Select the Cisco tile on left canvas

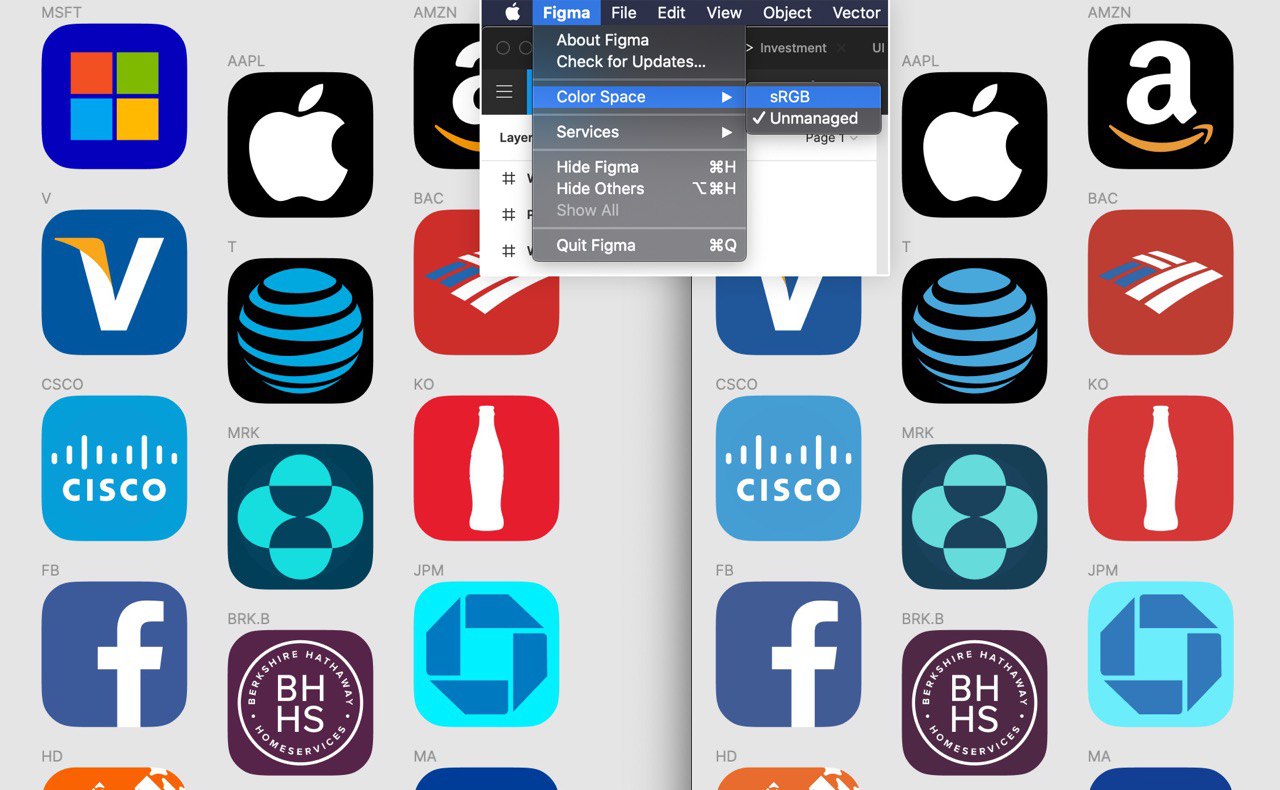pyautogui.click(x=114, y=468)
